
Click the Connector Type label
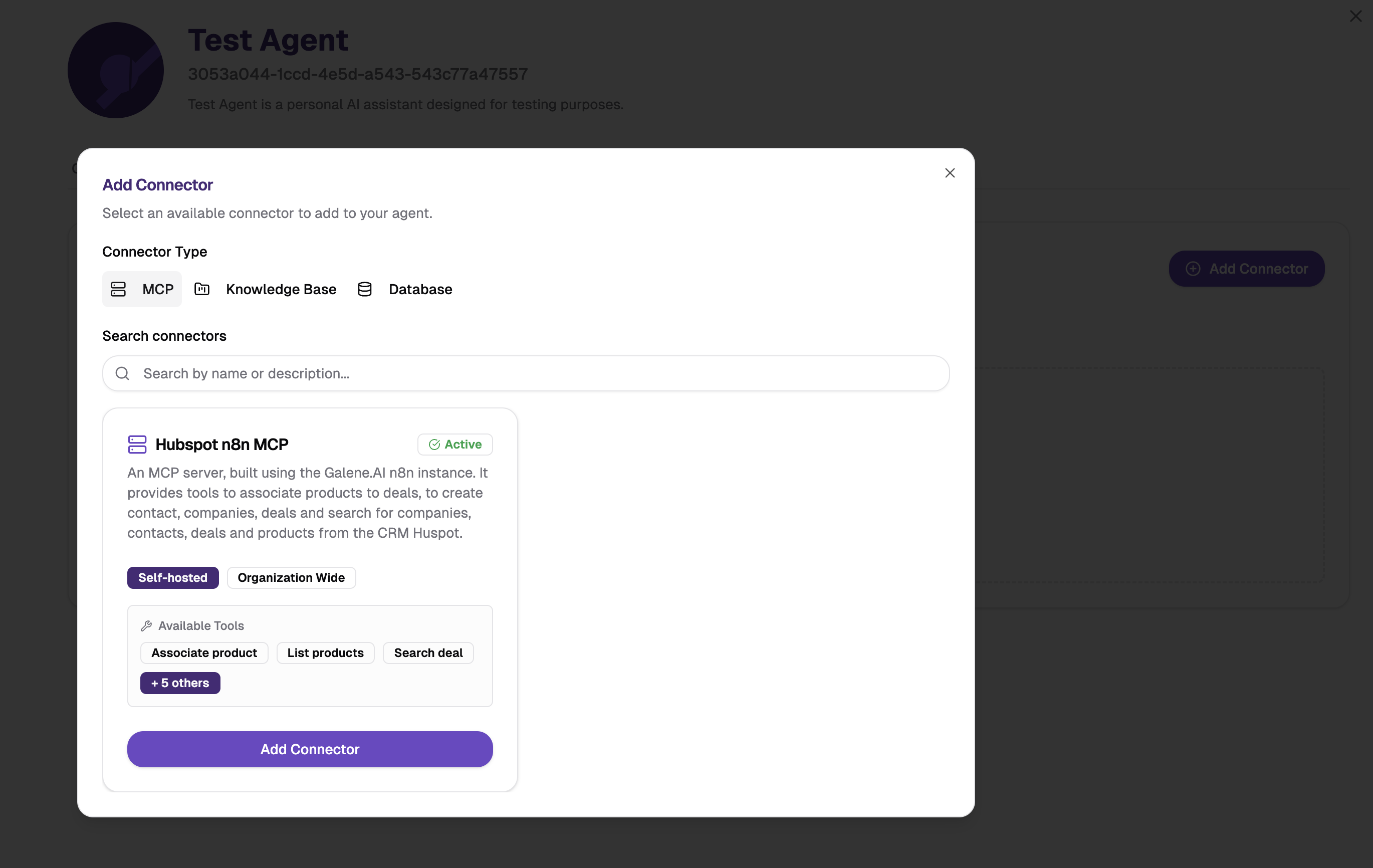click(154, 252)
